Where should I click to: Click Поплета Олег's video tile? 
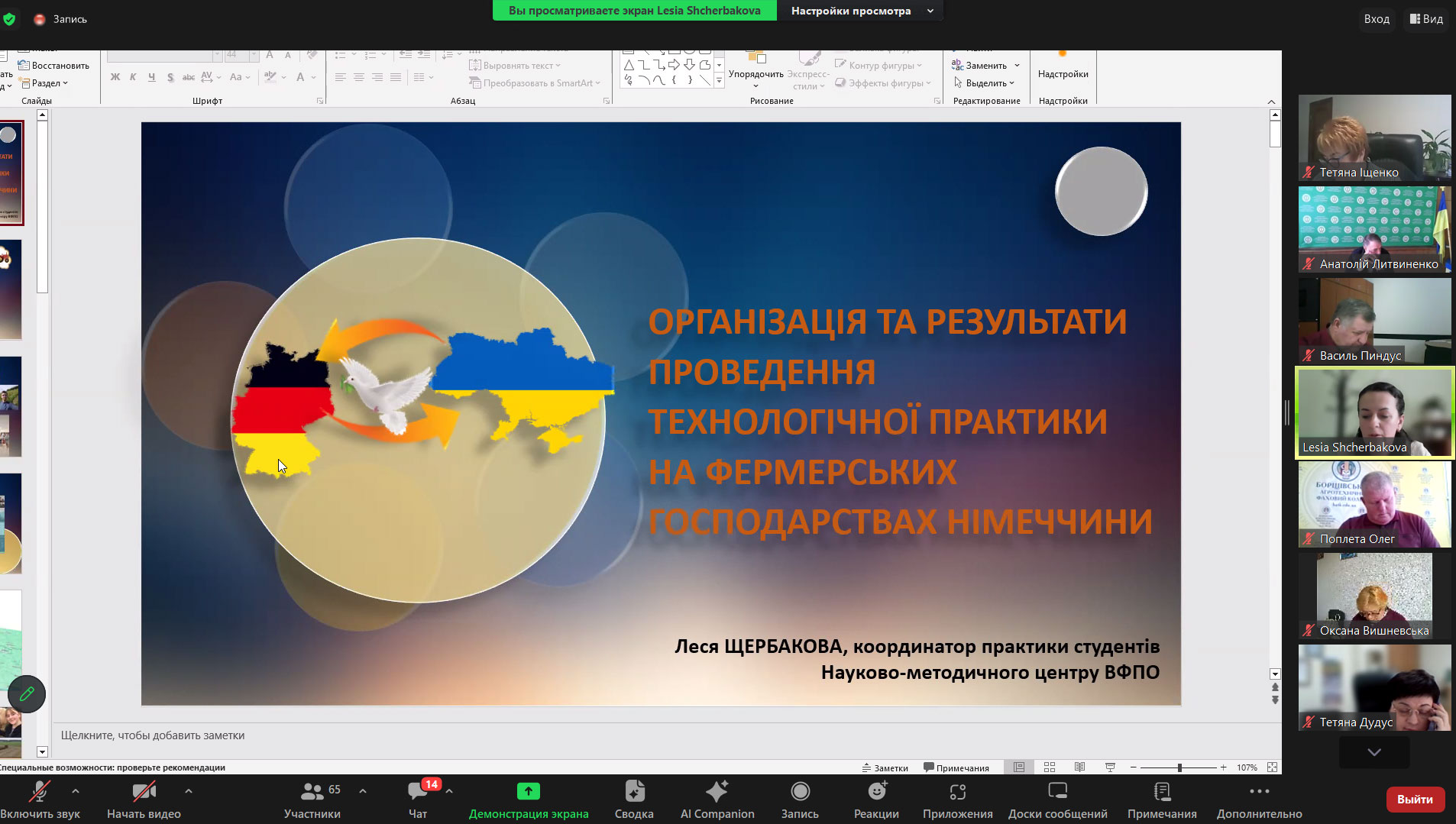coord(1375,504)
